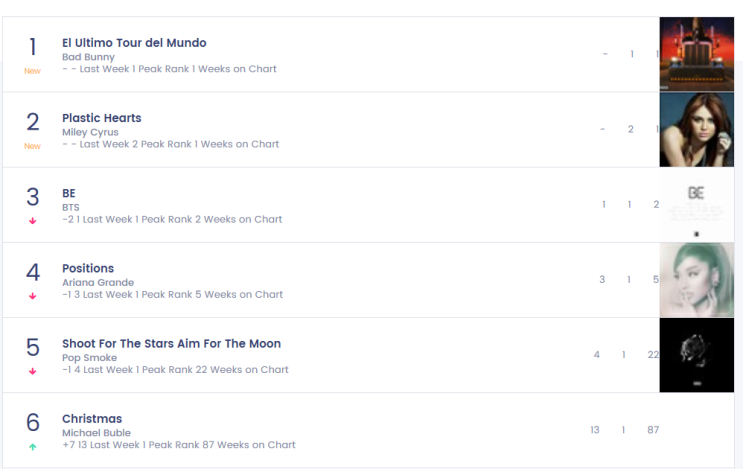Screen dimensions: 743x469
Task: Open the Positions album cover thumbnail
Action: (697, 280)
